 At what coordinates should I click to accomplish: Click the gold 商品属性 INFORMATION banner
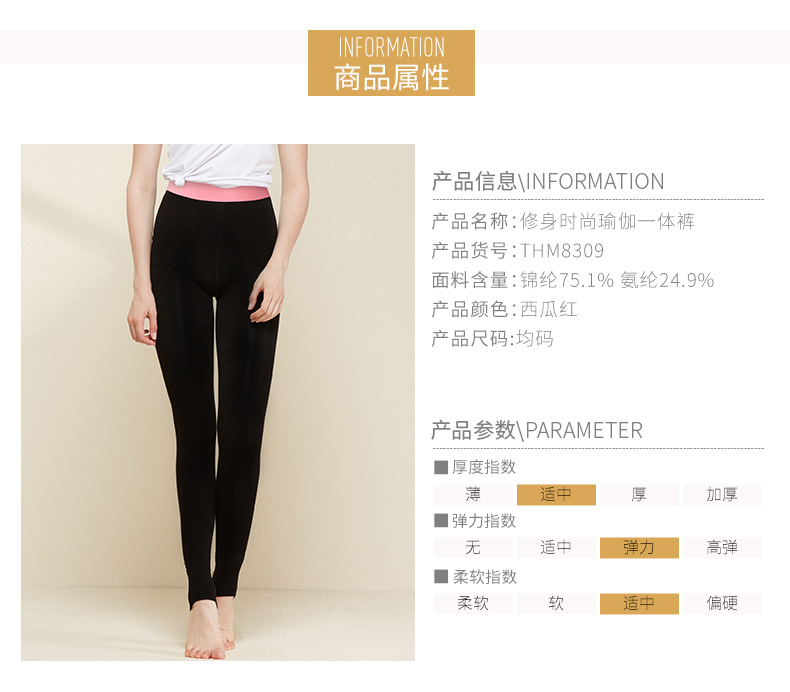[391, 63]
